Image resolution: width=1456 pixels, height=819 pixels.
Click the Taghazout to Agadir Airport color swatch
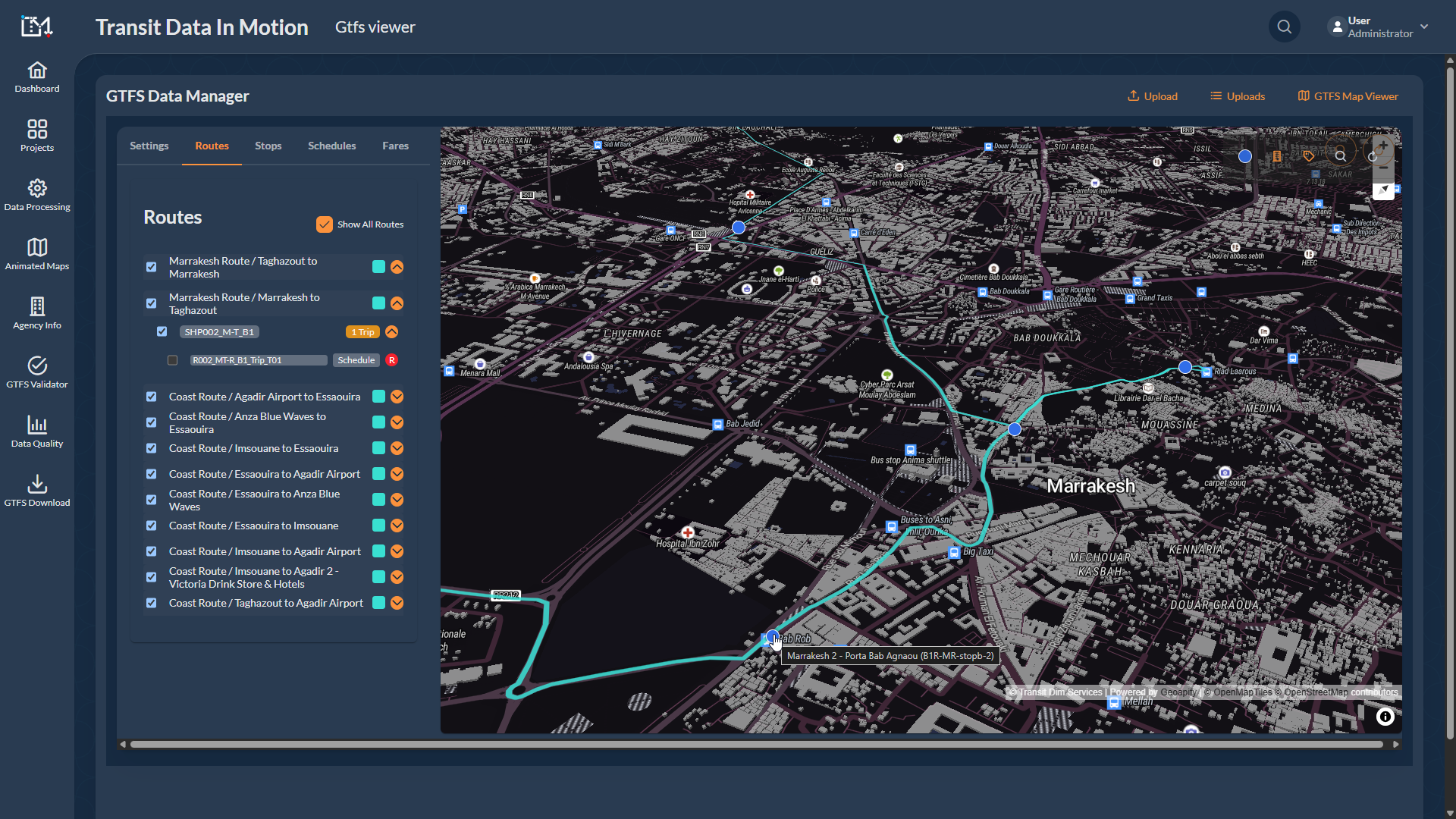point(378,603)
